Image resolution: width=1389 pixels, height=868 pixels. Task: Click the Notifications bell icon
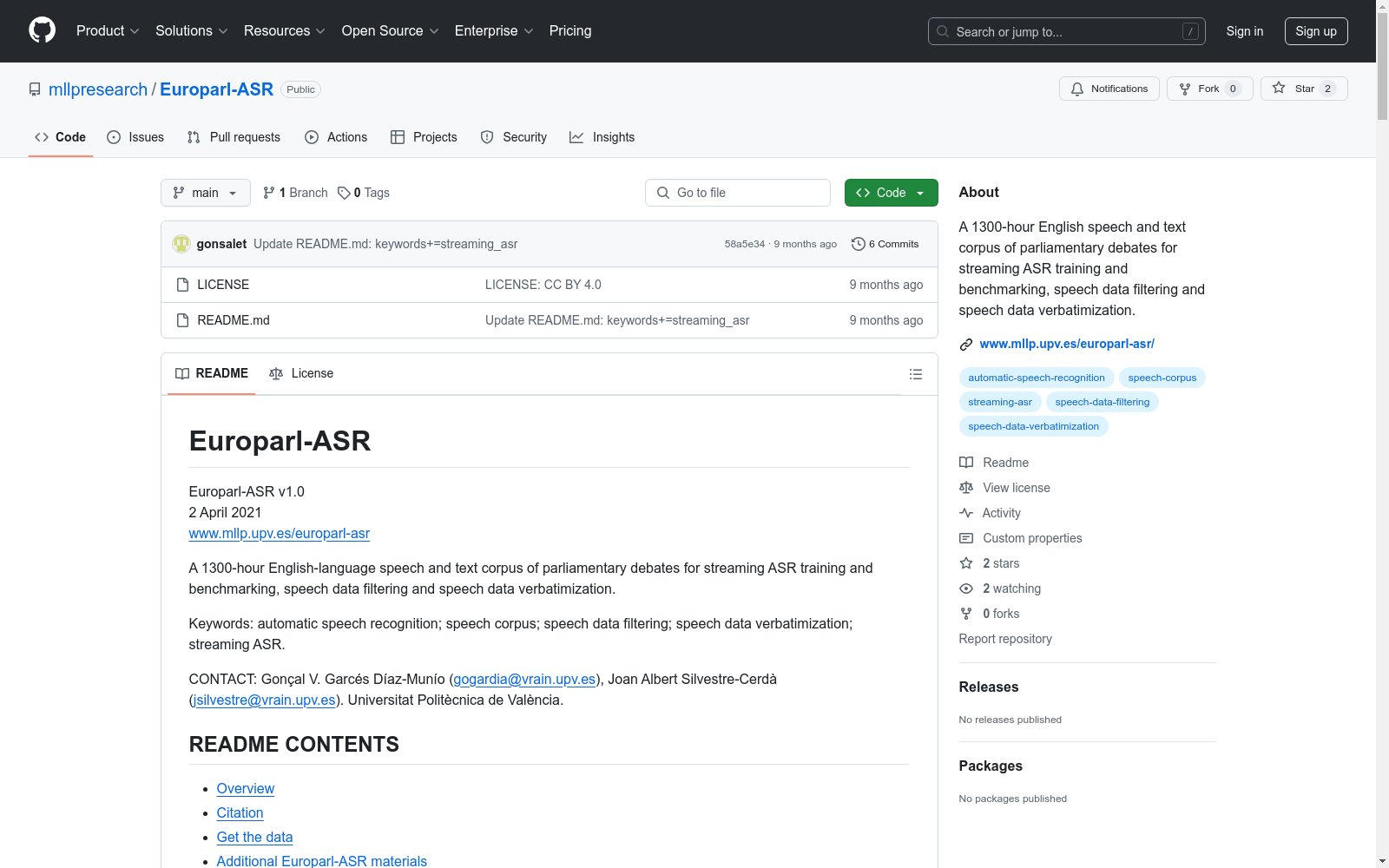tap(1077, 89)
